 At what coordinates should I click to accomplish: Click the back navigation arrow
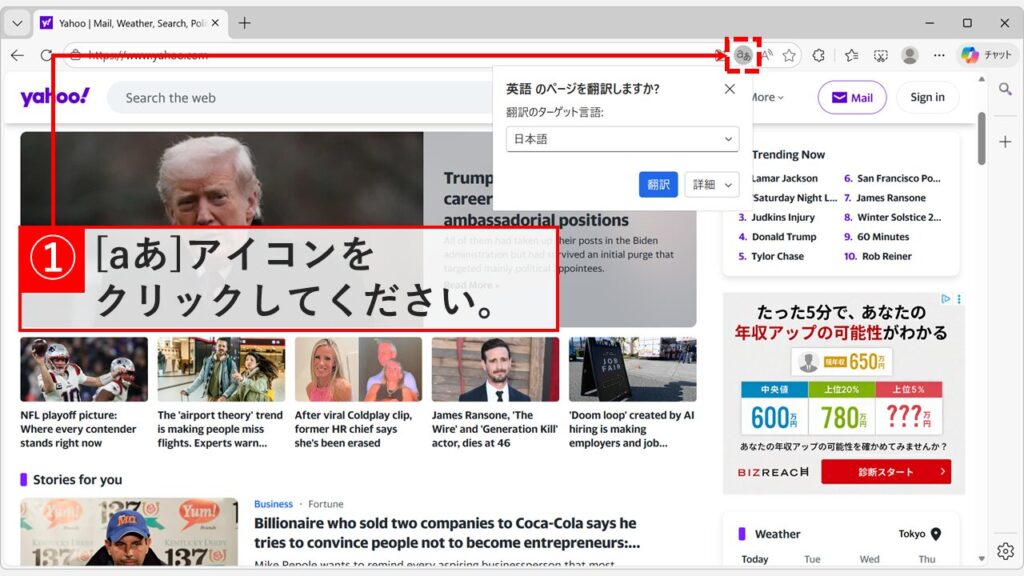[17, 55]
